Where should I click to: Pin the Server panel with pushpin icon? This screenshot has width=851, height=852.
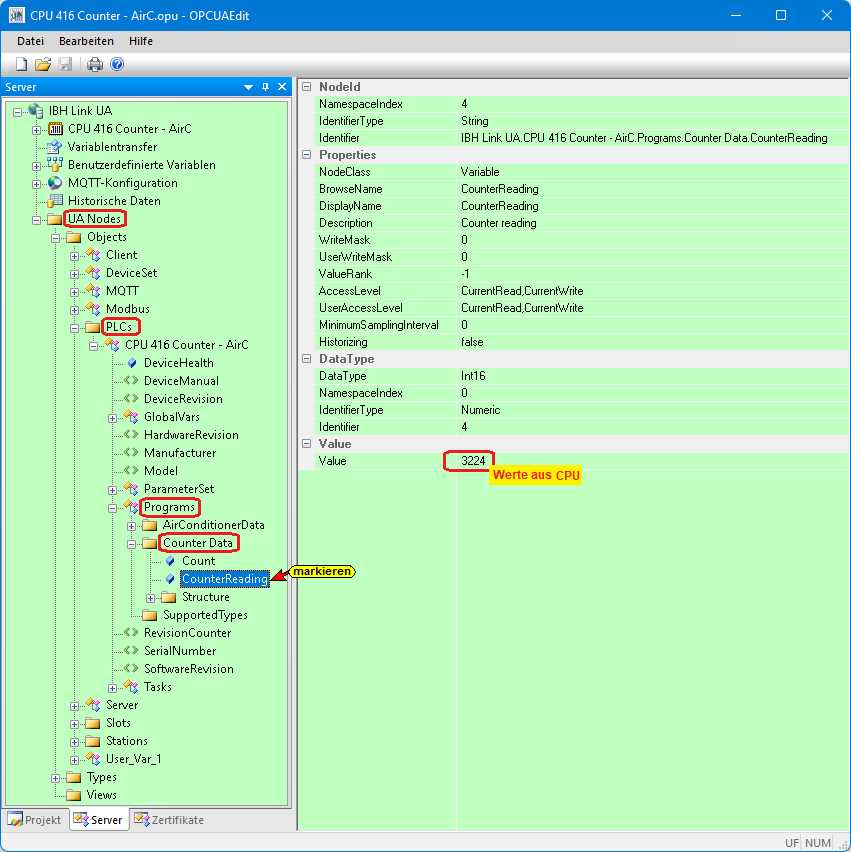[x=265, y=87]
